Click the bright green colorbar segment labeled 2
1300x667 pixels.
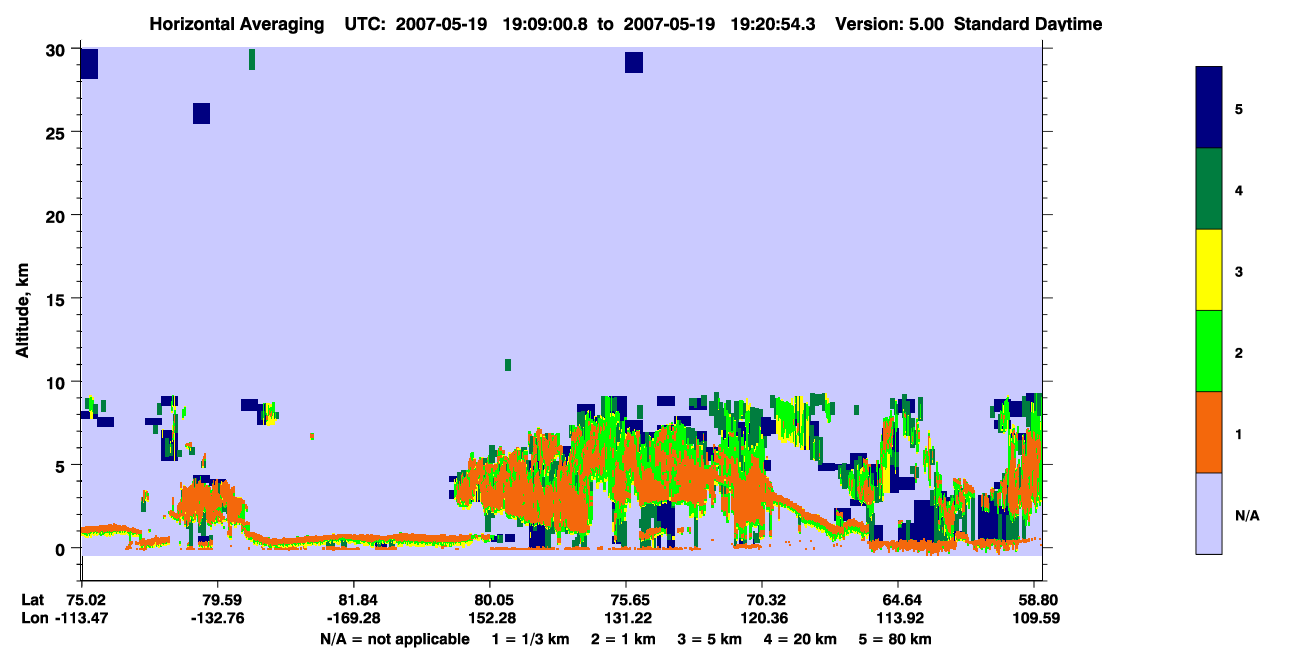1209,351
